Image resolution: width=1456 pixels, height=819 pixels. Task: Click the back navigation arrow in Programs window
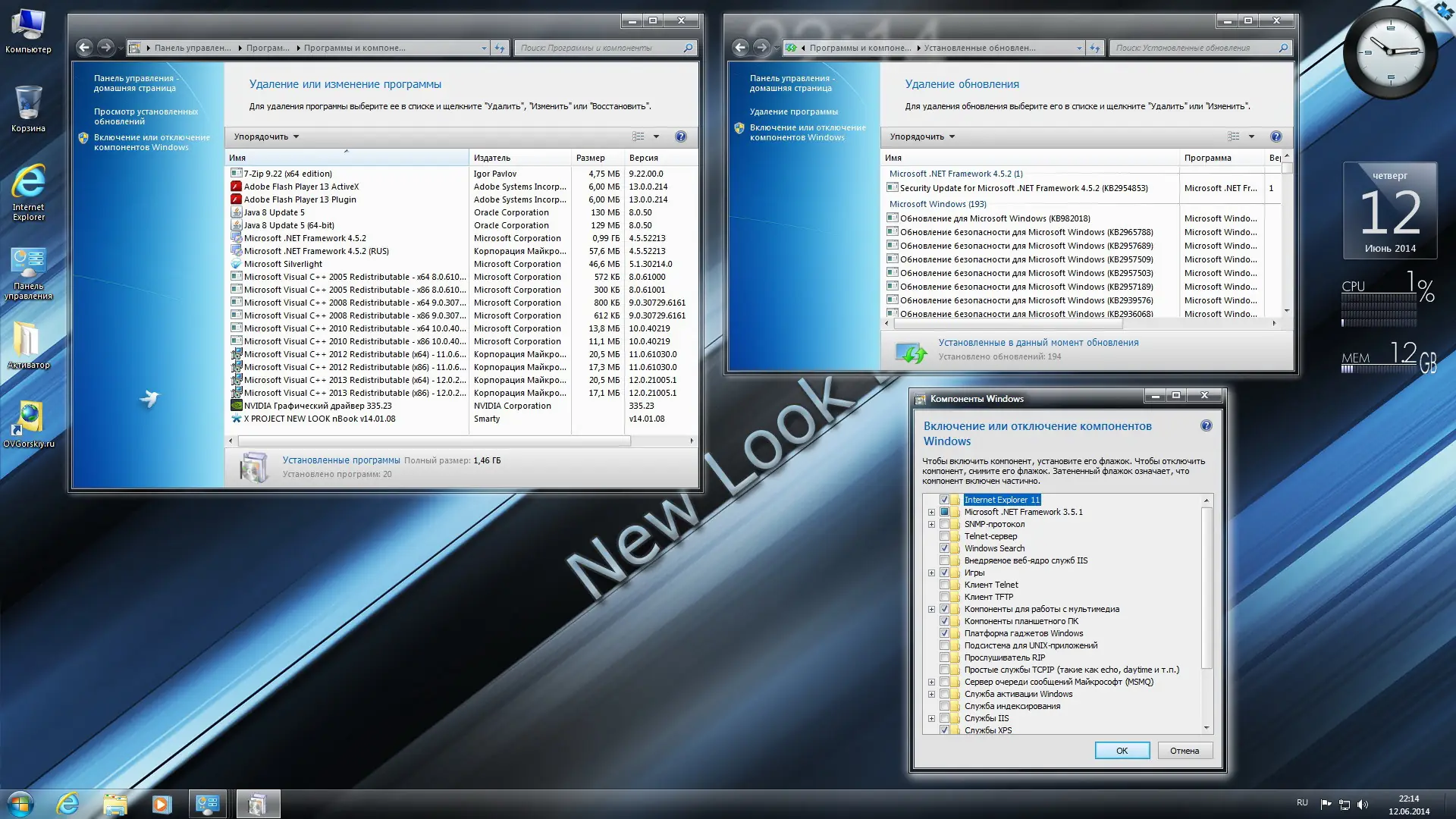(x=84, y=47)
